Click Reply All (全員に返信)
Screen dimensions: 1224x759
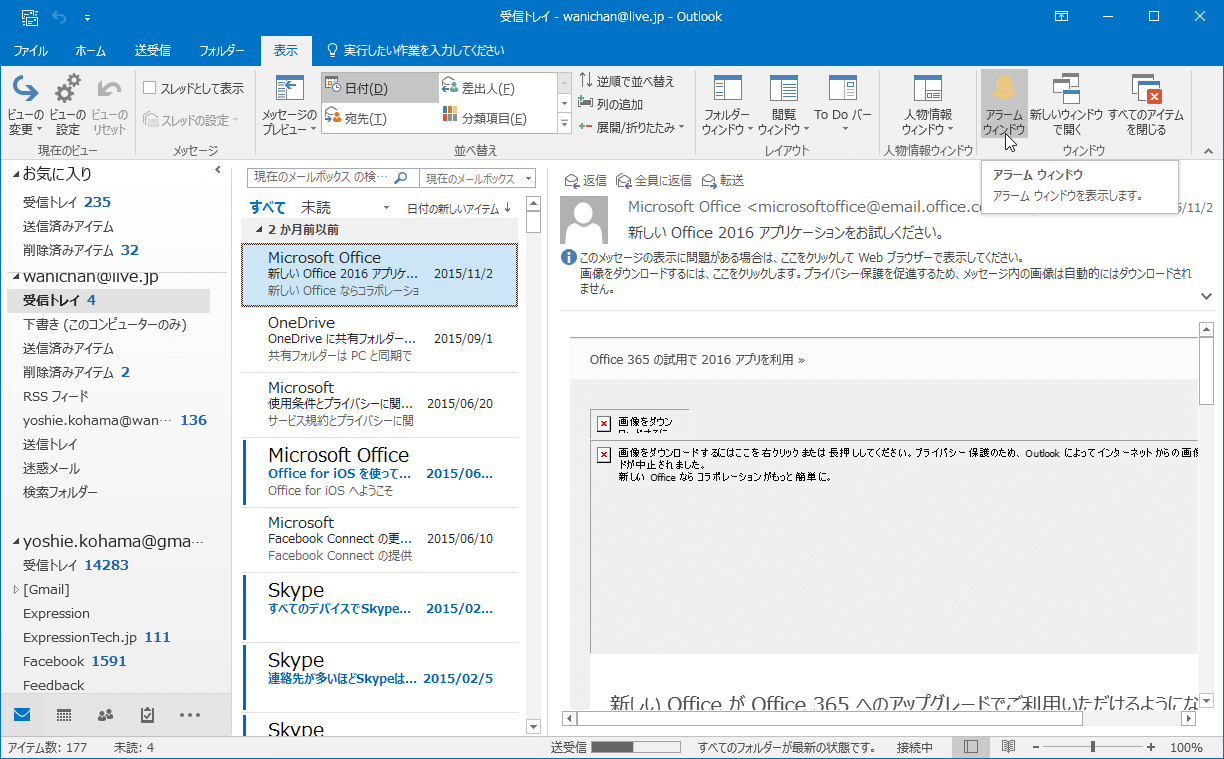(x=654, y=180)
